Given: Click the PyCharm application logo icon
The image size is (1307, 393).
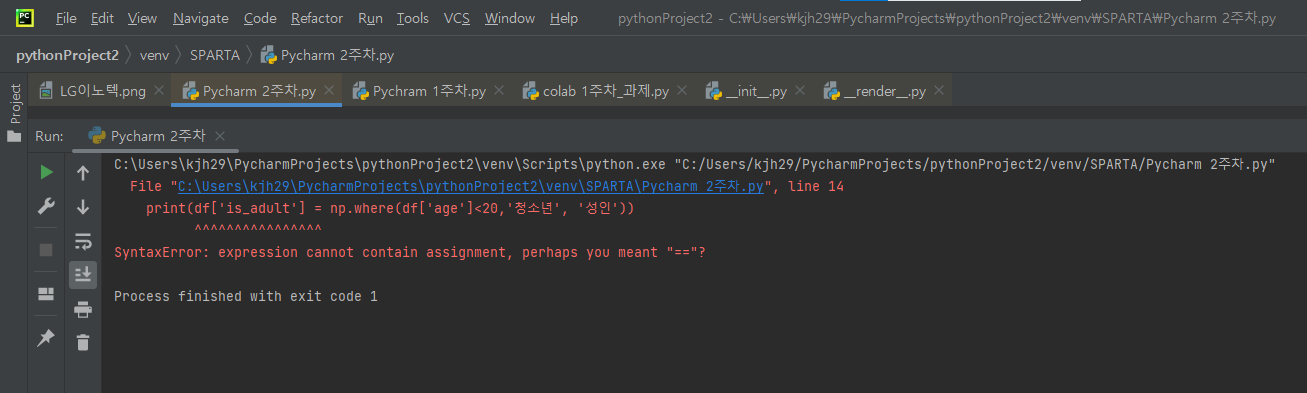Looking at the screenshot, I should pos(25,18).
